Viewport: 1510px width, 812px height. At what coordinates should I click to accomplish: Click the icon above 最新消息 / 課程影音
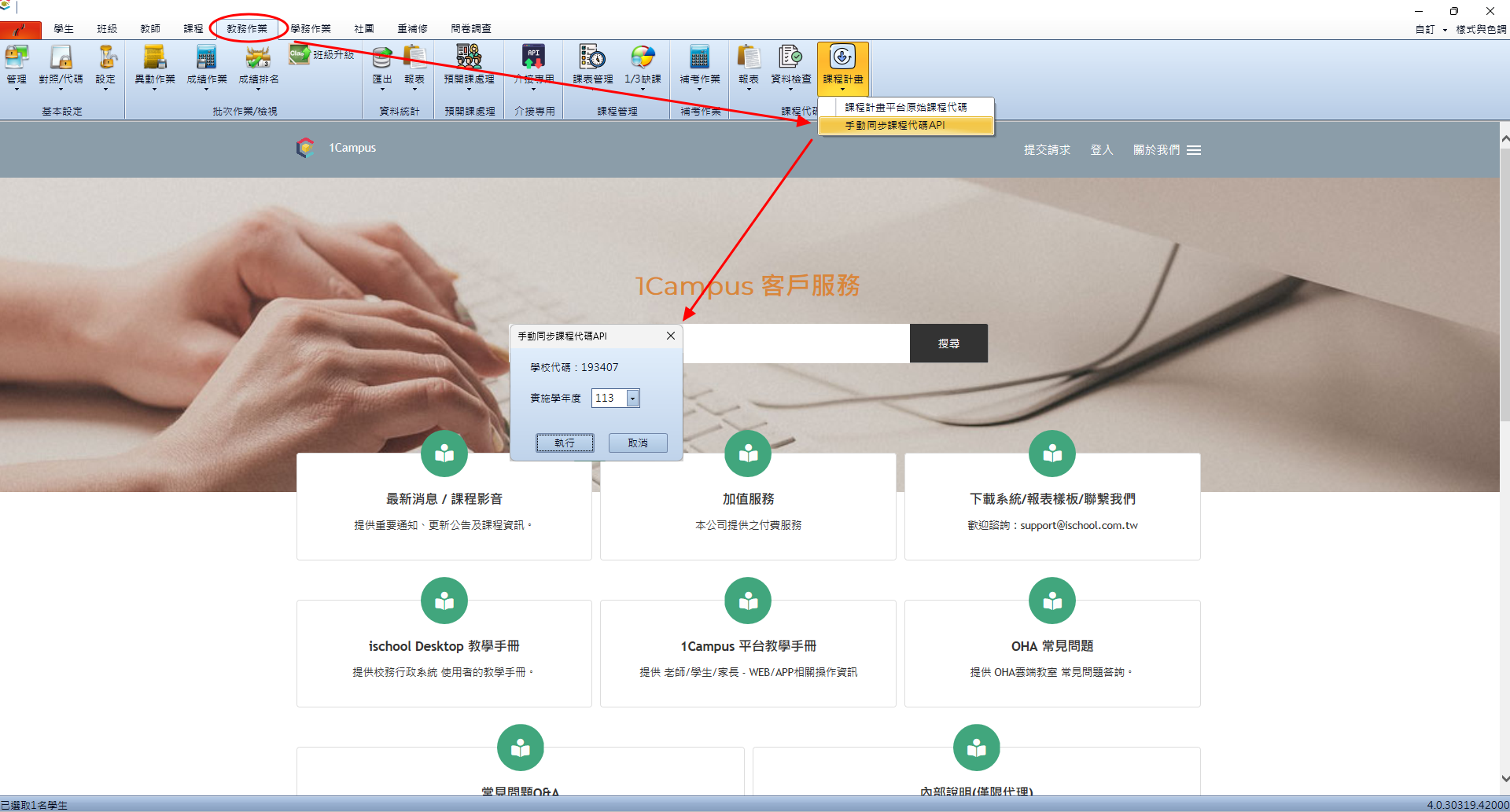pos(444,454)
